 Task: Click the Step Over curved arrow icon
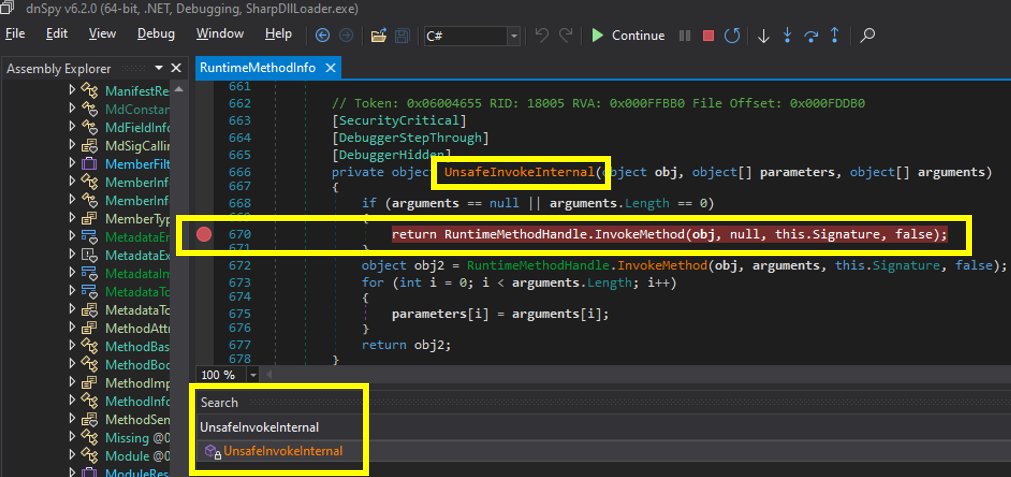click(811, 35)
